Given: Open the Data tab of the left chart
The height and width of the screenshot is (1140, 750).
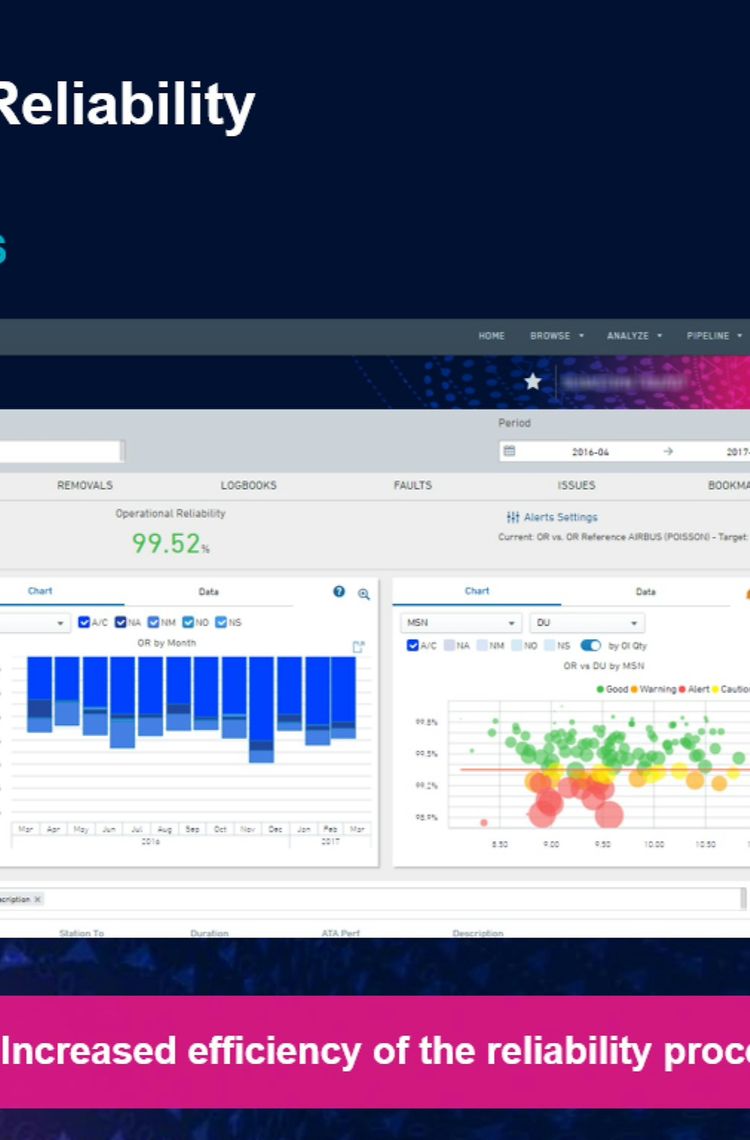Looking at the screenshot, I should click(208, 592).
